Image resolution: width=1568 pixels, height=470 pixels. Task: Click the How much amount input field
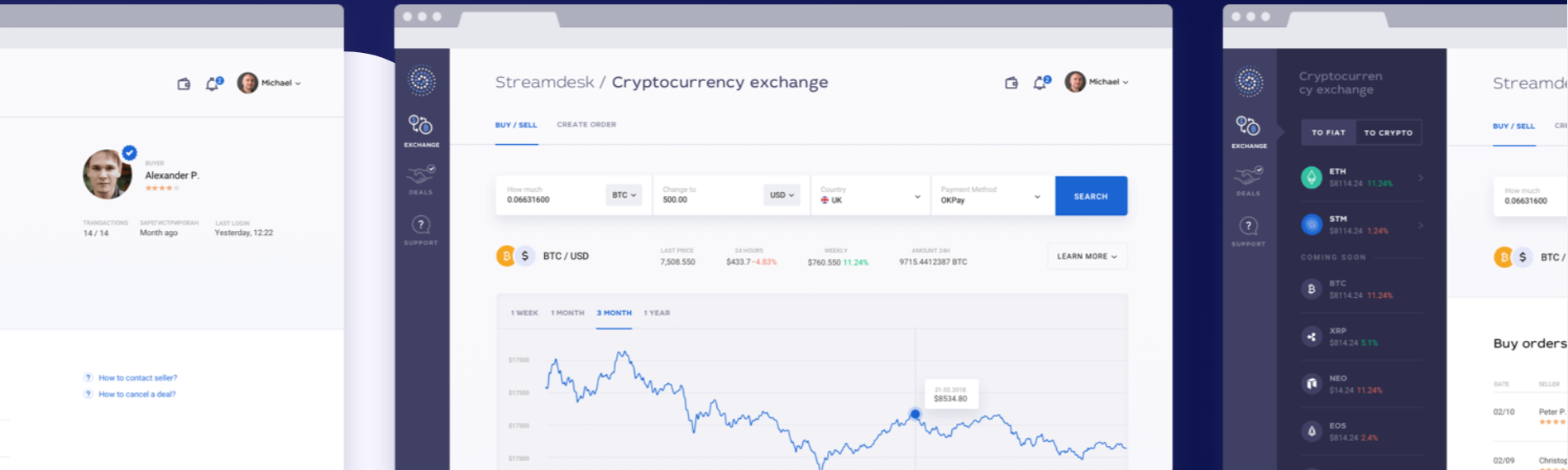click(550, 199)
